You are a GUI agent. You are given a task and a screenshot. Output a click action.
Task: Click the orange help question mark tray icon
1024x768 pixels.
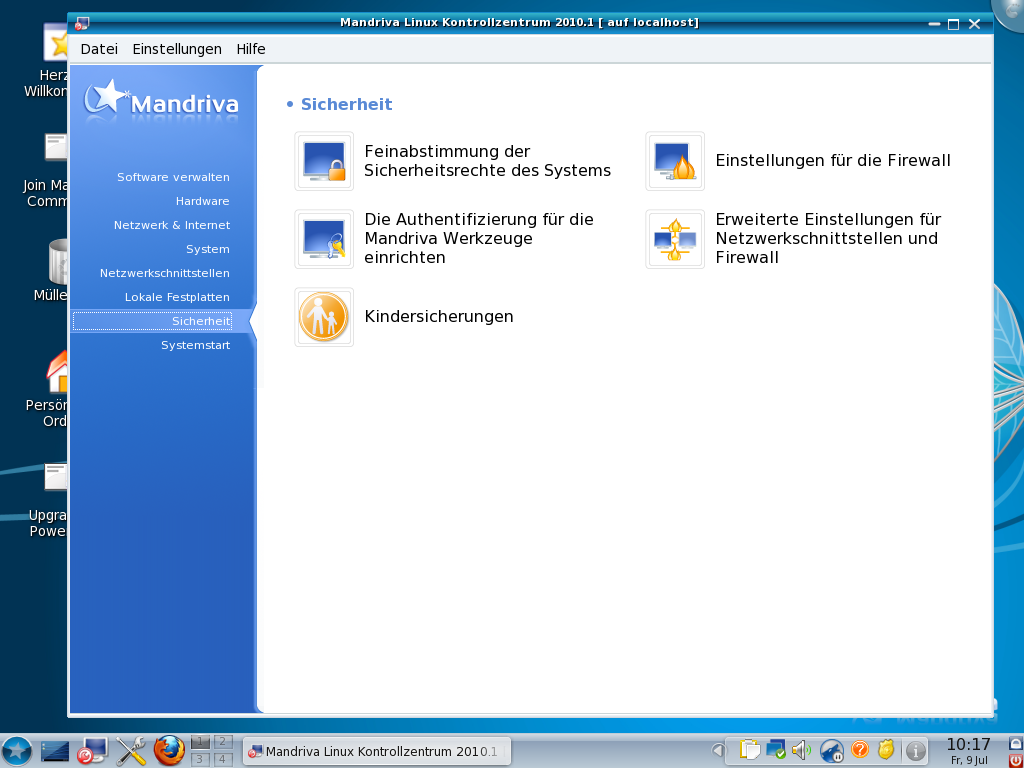[859, 750]
